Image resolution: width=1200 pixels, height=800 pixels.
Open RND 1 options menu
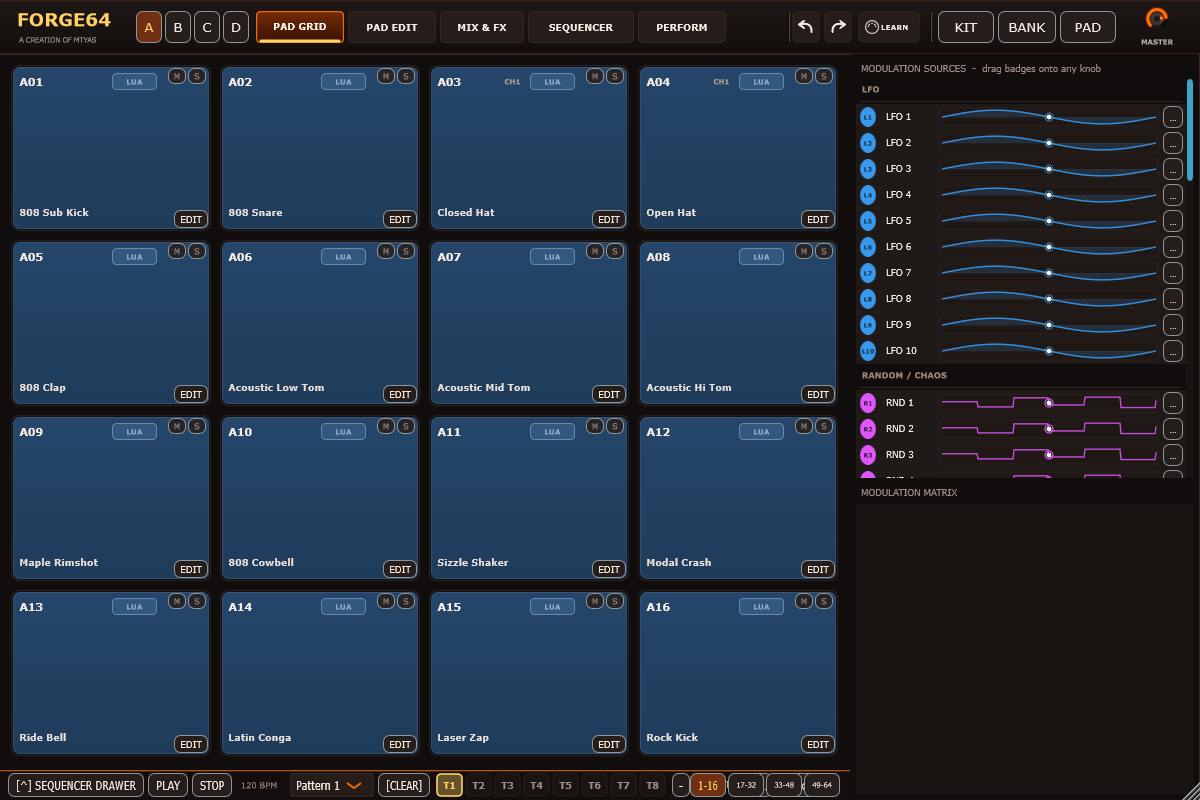click(x=1173, y=403)
